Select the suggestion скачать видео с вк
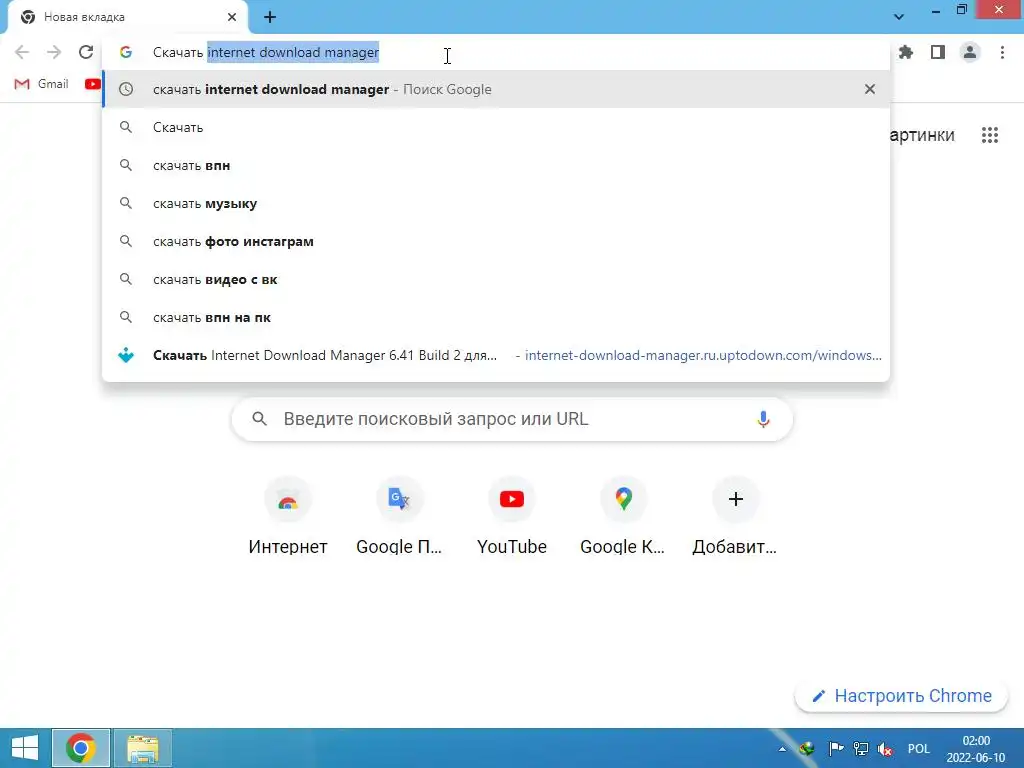Viewport: 1024px width, 768px height. 496,280
